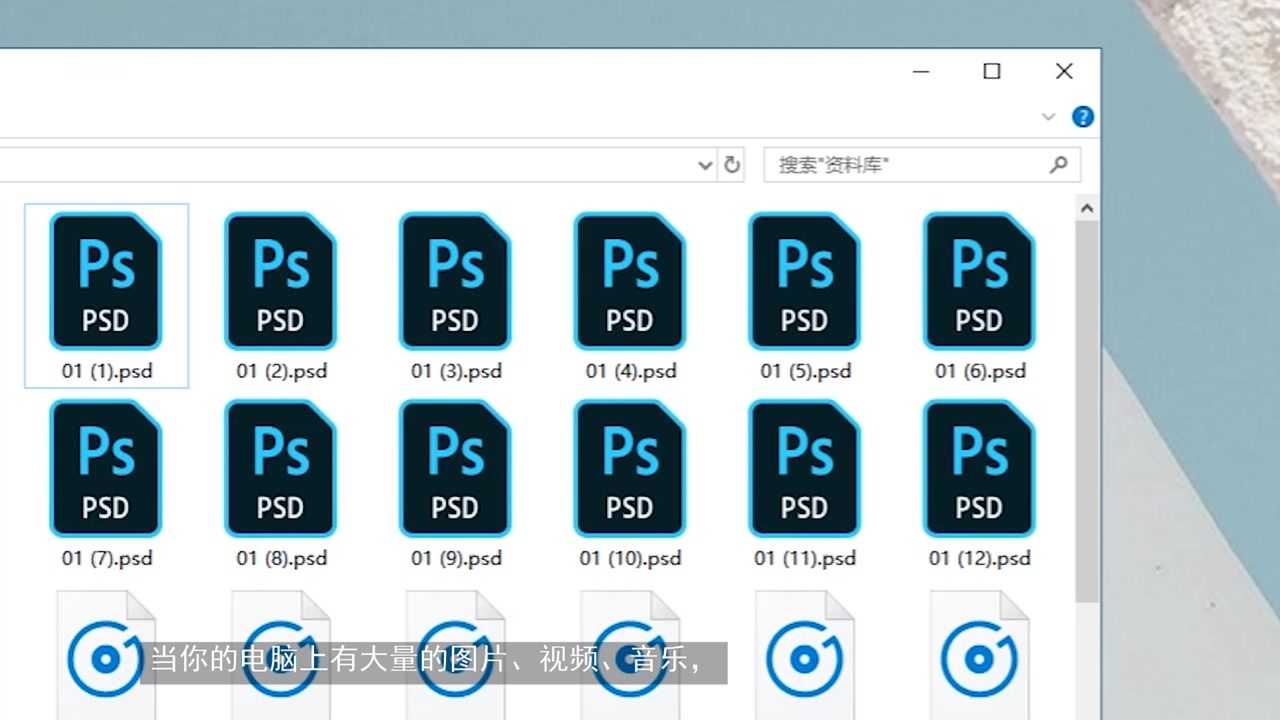1280x720 pixels.
Task: Click the file name 01 (11).psd
Action: (805, 558)
